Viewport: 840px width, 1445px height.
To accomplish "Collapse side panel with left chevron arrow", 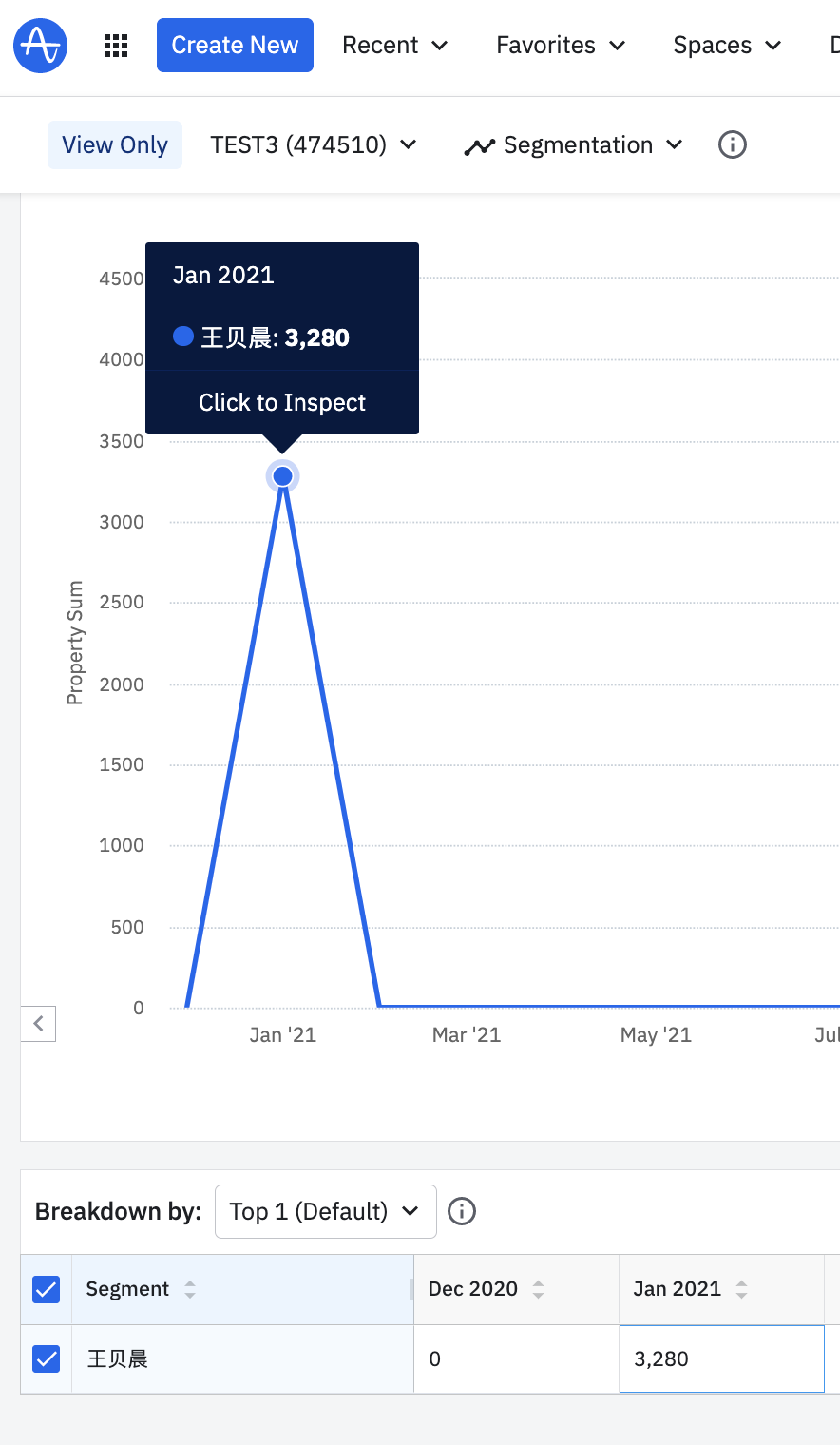I will tap(38, 1024).
